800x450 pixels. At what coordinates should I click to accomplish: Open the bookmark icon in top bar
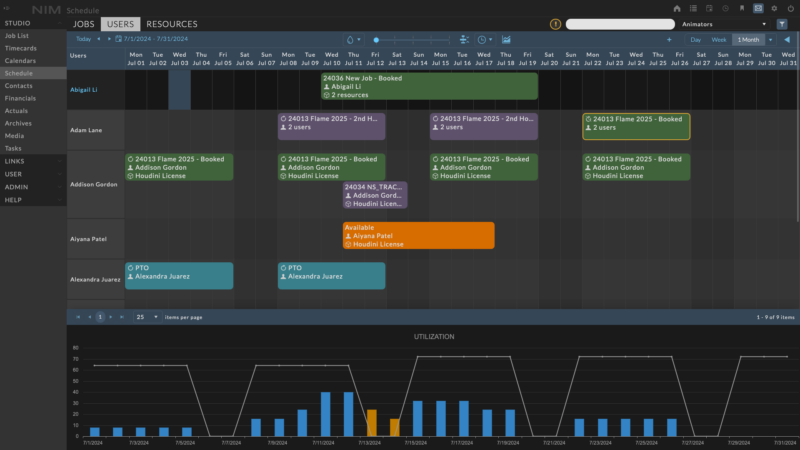tap(742, 9)
